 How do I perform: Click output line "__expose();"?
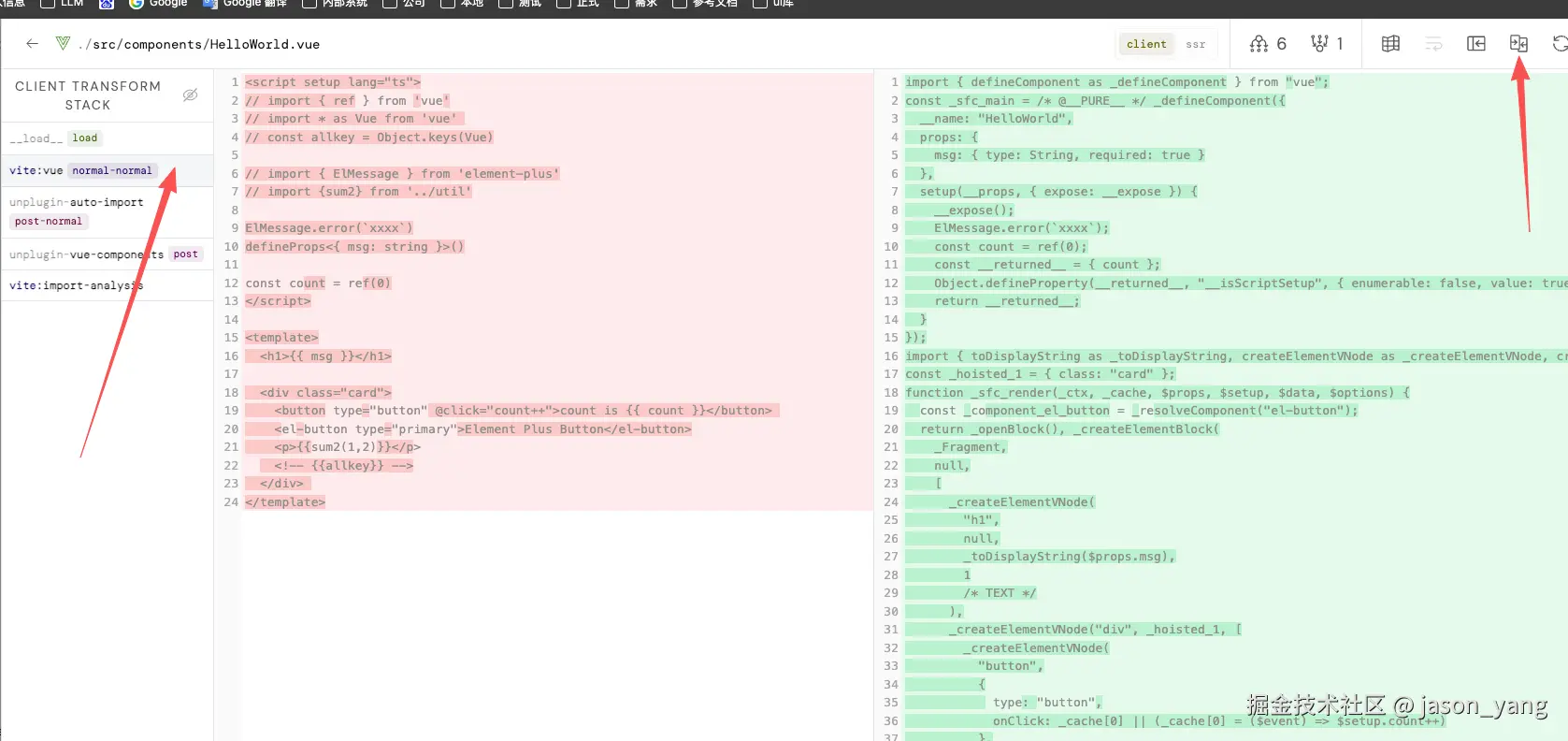[x=973, y=211]
